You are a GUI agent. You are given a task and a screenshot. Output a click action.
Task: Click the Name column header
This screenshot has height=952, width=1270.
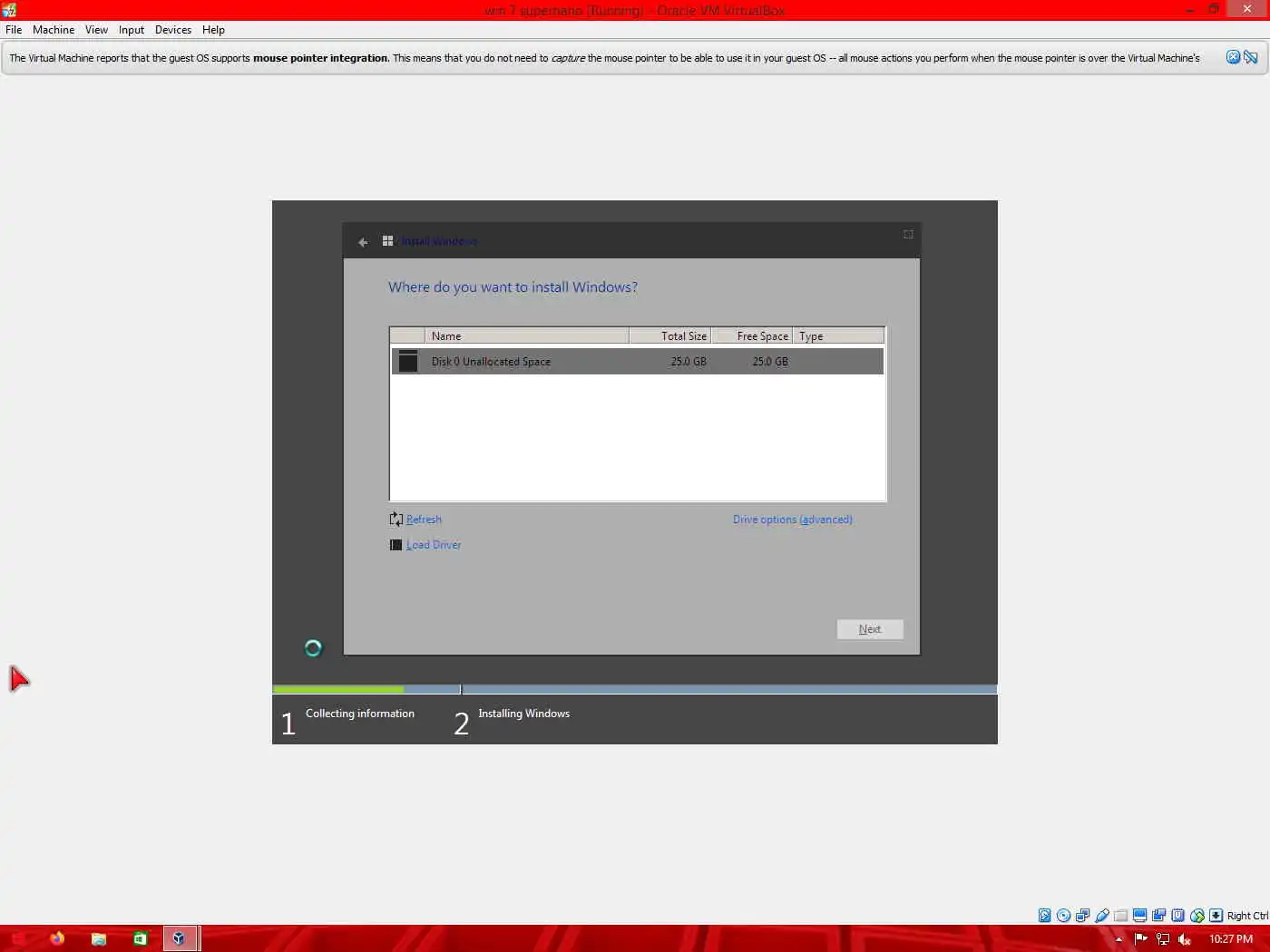527,335
